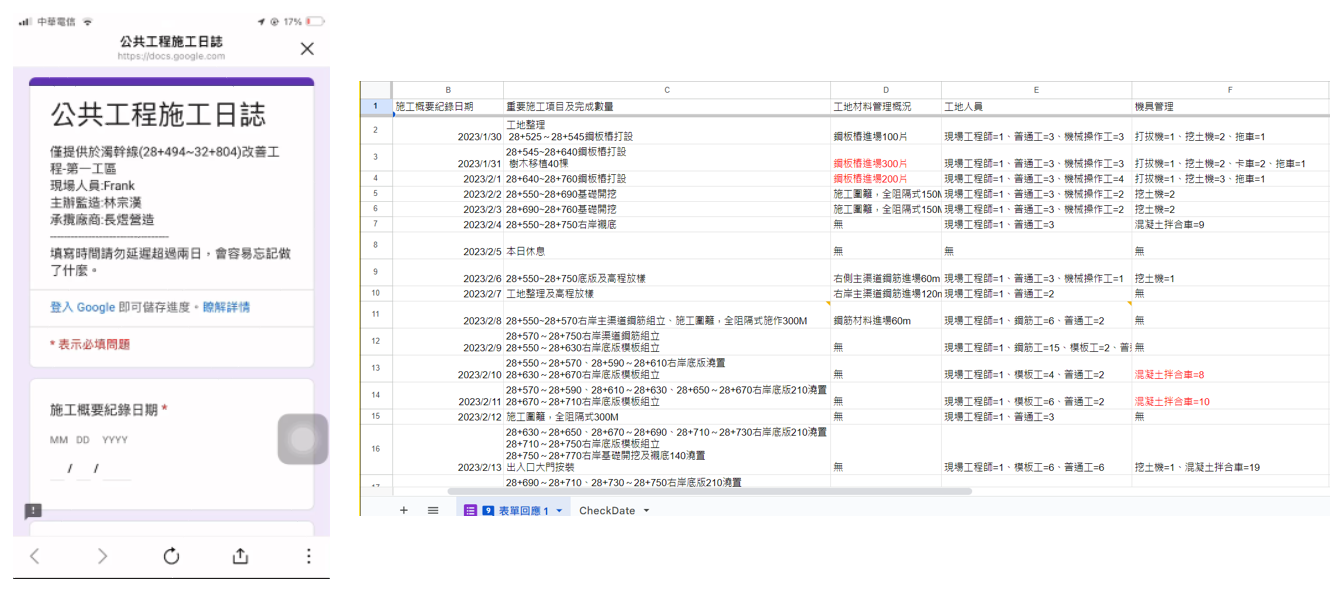Click date cell 2023/1/30
Image resolution: width=1330 pixels, height=596 pixels.
click(x=448, y=130)
